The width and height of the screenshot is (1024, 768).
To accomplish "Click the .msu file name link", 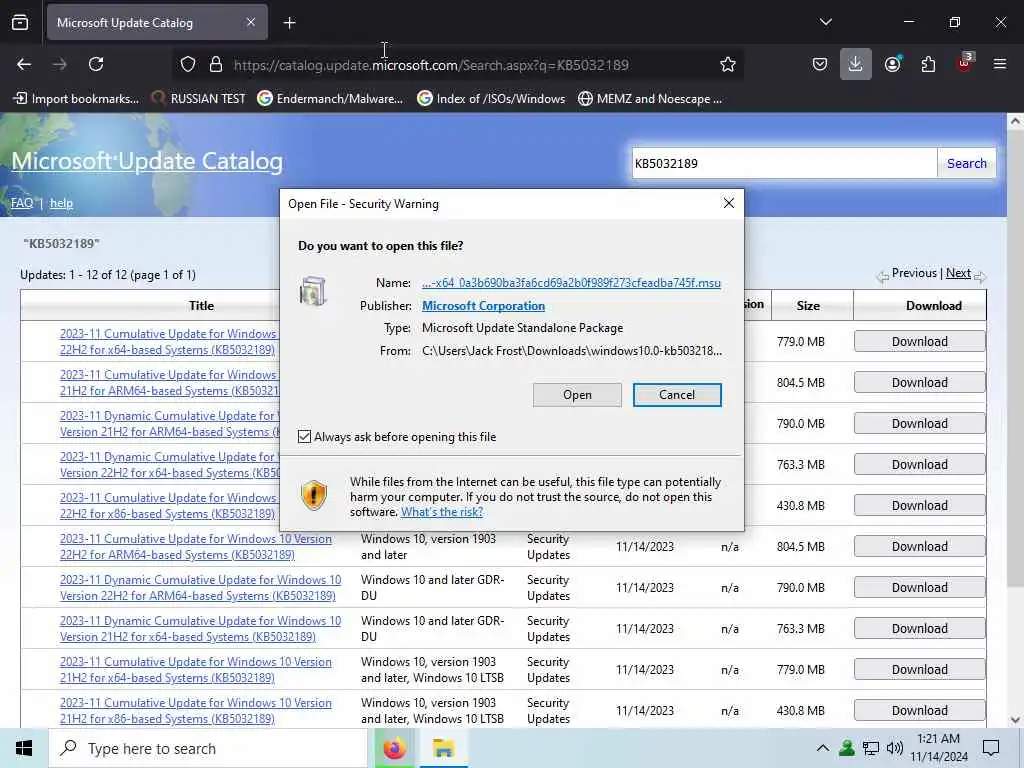I will pos(571,283).
